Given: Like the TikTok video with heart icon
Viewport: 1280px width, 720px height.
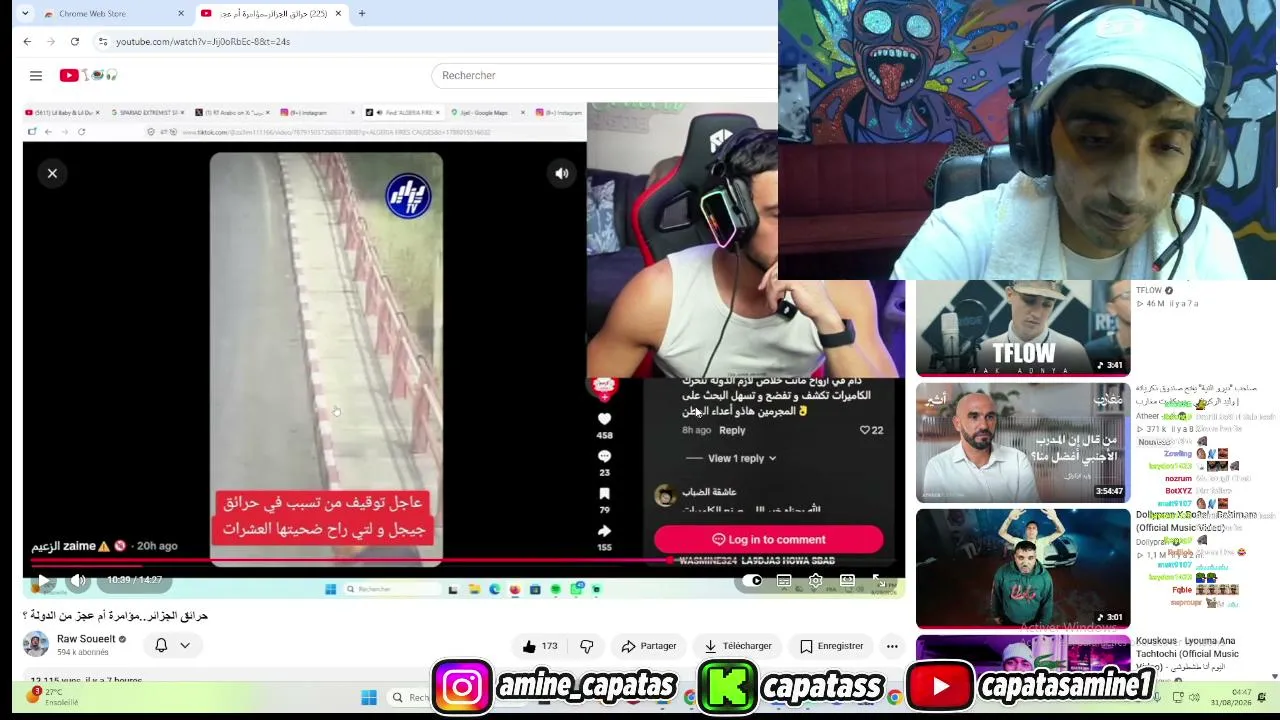Looking at the screenshot, I should [604, 419].
